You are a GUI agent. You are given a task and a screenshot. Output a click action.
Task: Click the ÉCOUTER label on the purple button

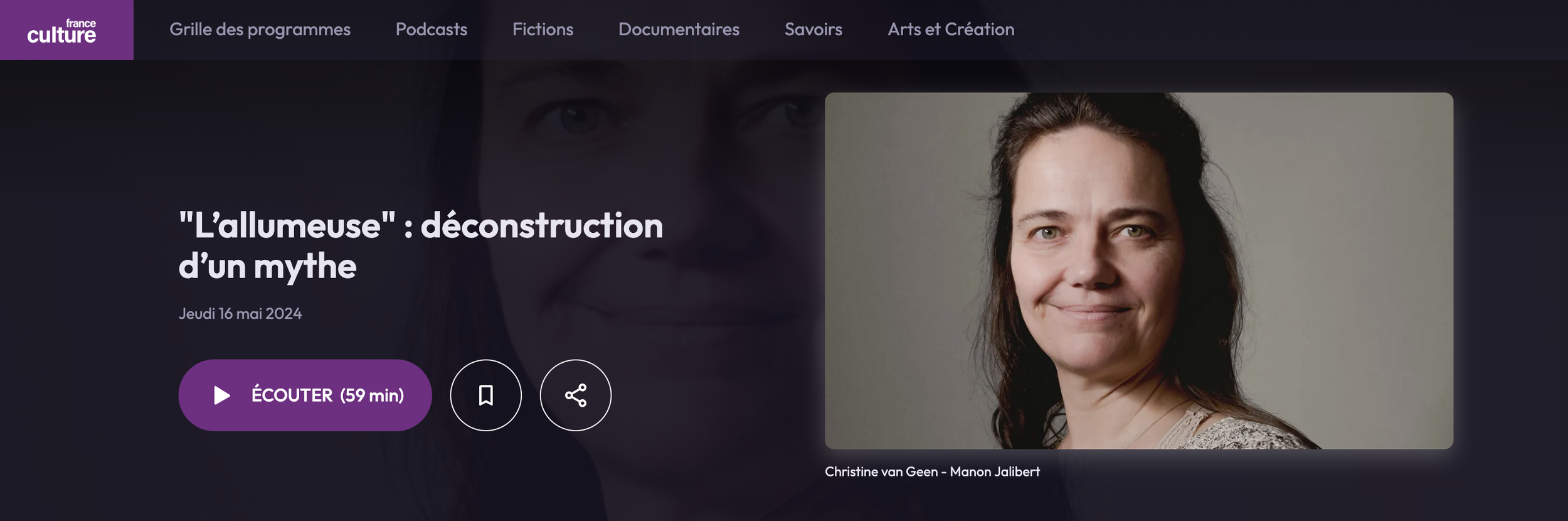click(x=292, y=395)
